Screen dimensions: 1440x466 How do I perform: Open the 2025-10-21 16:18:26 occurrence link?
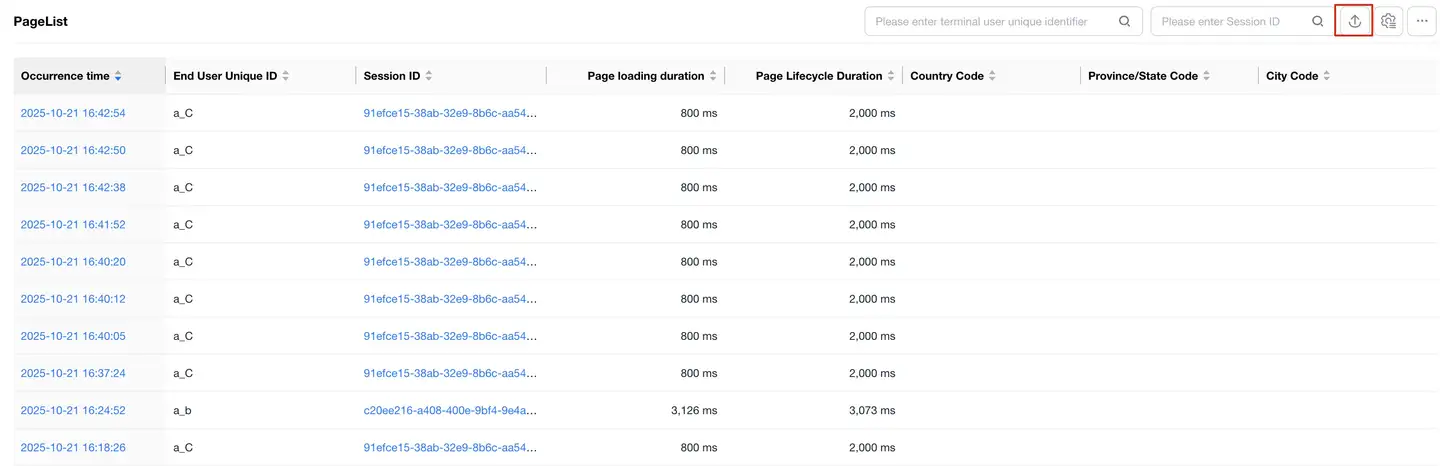pyautogui.click(x=73, y=447)
